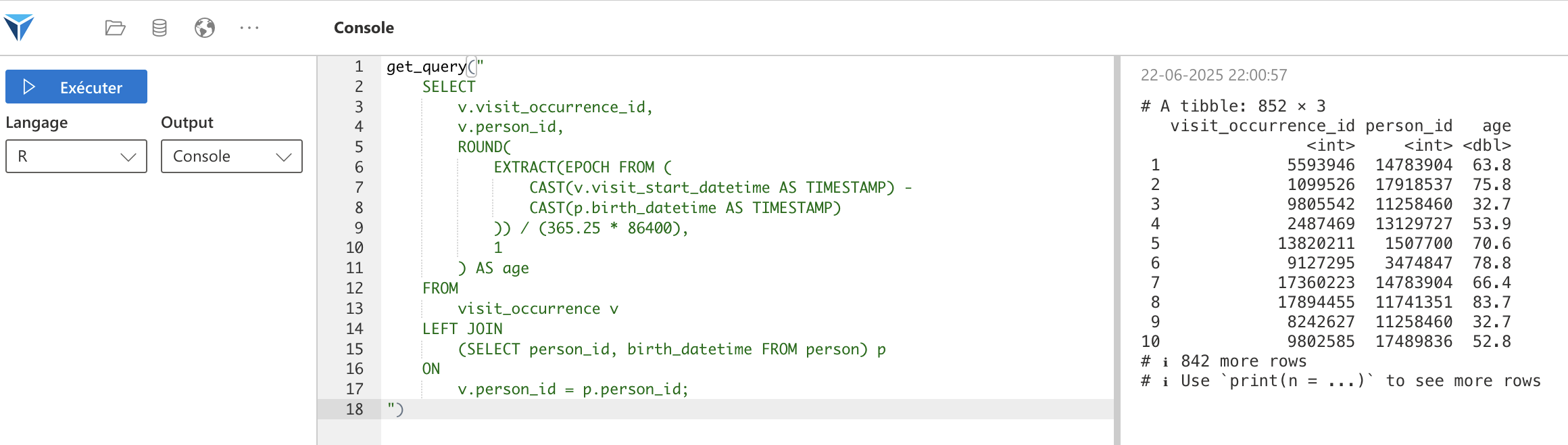Image resolution: width=1568 pixels, height=445 pixels.
Task: Click the play triangle on Exécuter
Action: (29, 87)
